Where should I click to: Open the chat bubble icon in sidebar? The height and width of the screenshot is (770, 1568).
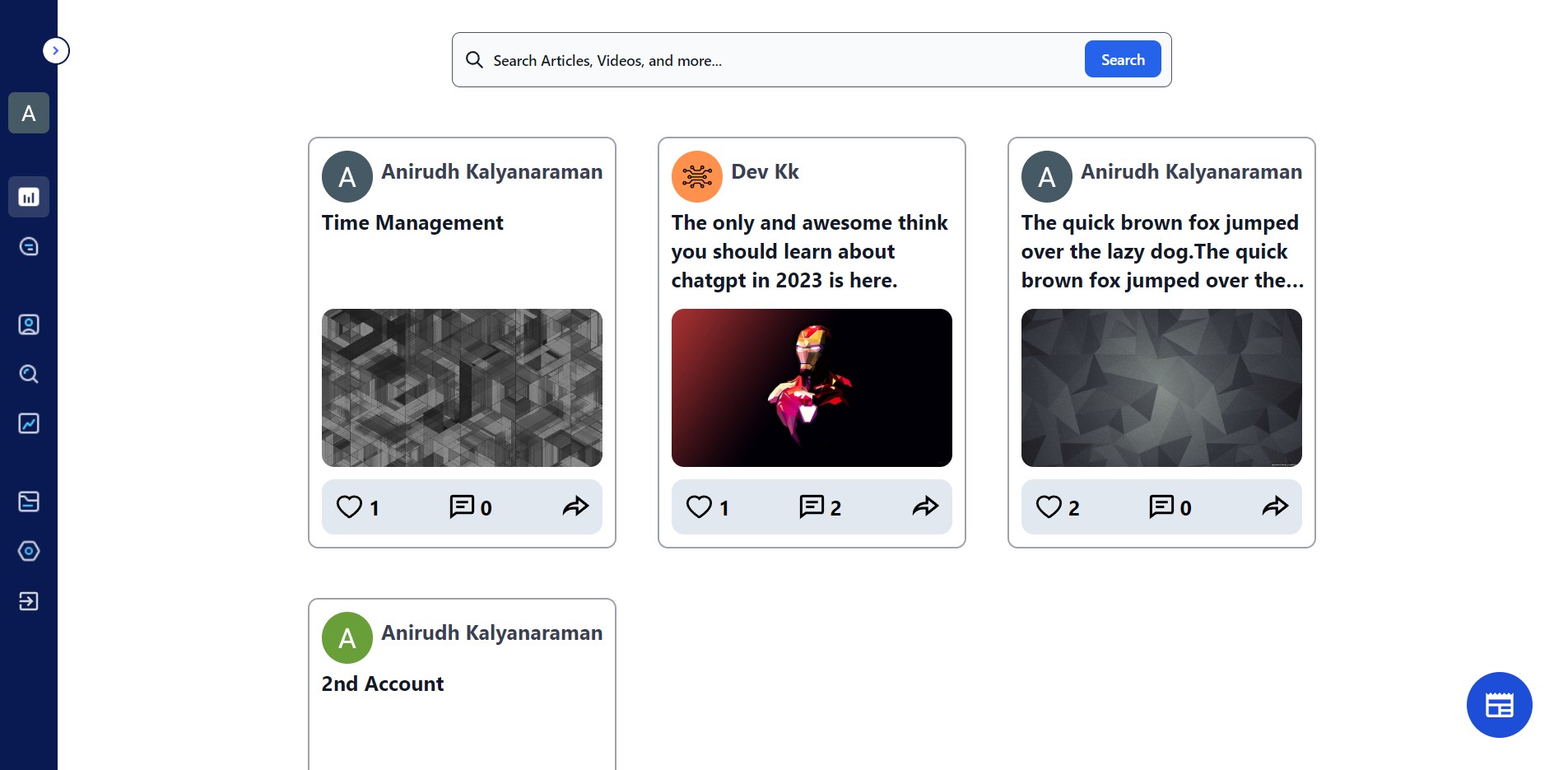[29, 246]
